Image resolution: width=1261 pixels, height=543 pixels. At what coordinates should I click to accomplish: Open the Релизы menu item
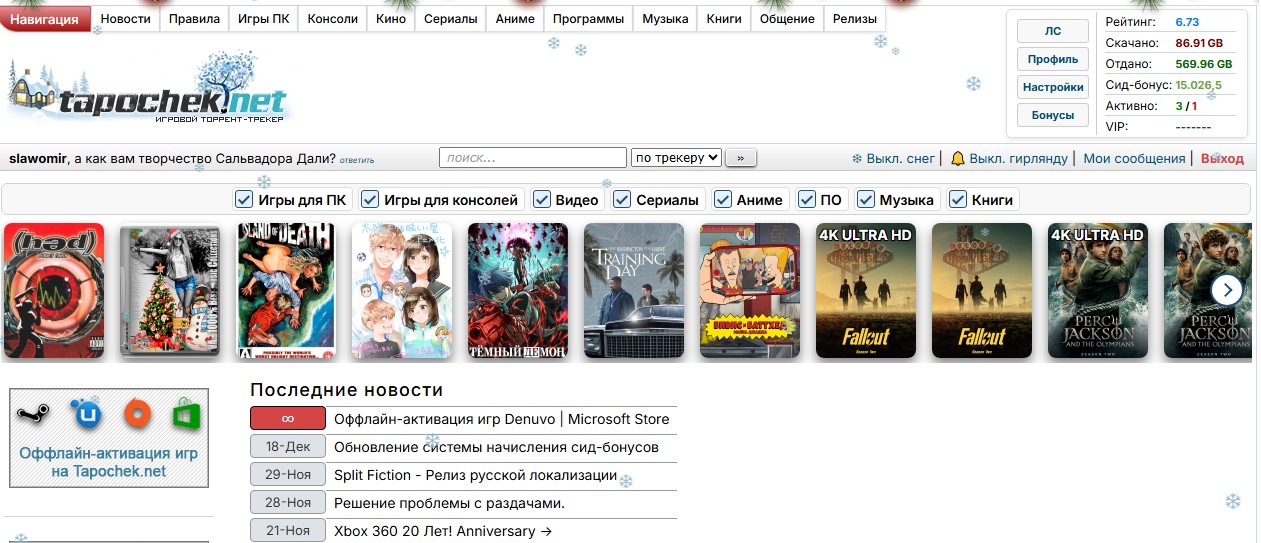tap(855, 19)
